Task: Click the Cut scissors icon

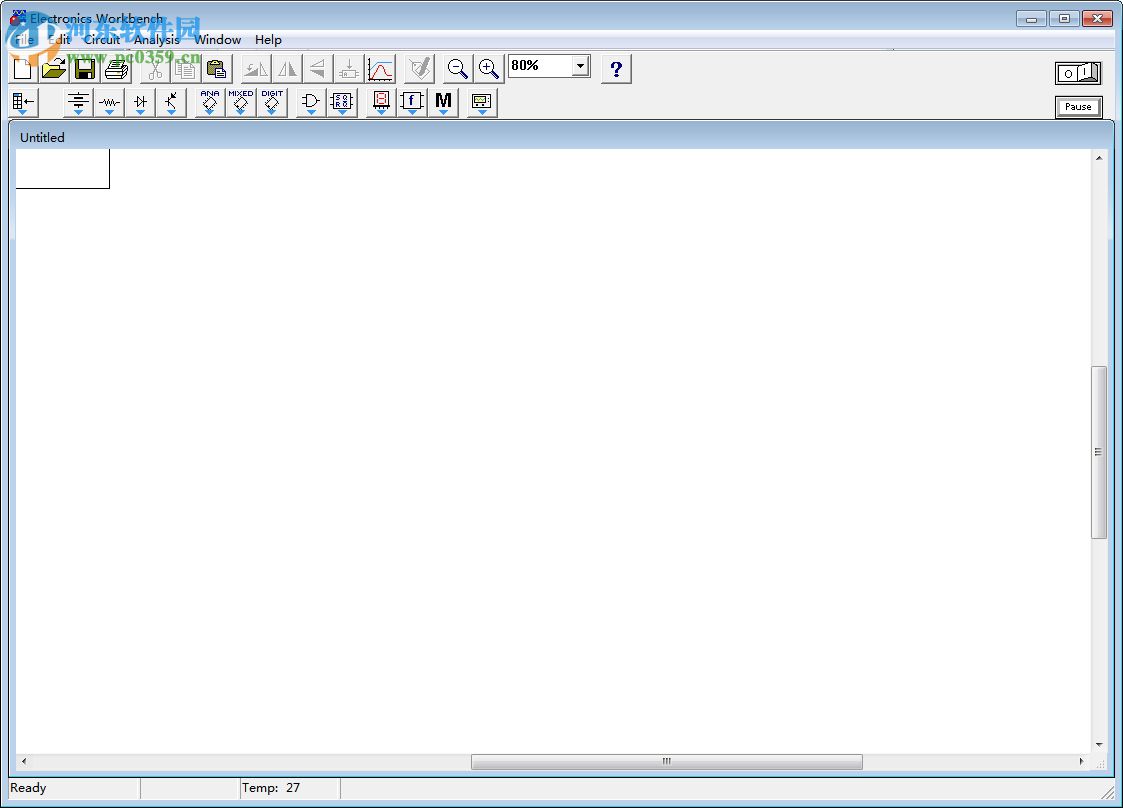Action: (155, 69)
